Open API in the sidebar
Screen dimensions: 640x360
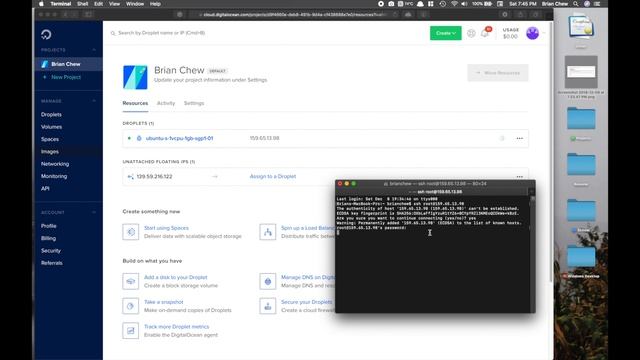pos(45,189)
